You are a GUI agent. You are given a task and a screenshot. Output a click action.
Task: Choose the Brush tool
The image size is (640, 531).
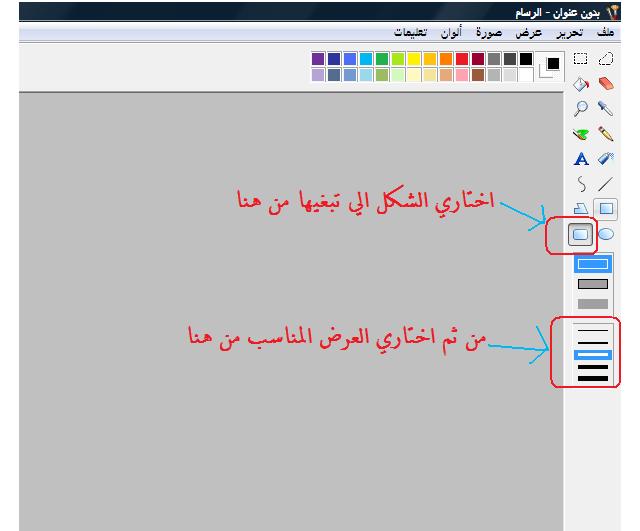pyautogui.click(x=580, y=134)
